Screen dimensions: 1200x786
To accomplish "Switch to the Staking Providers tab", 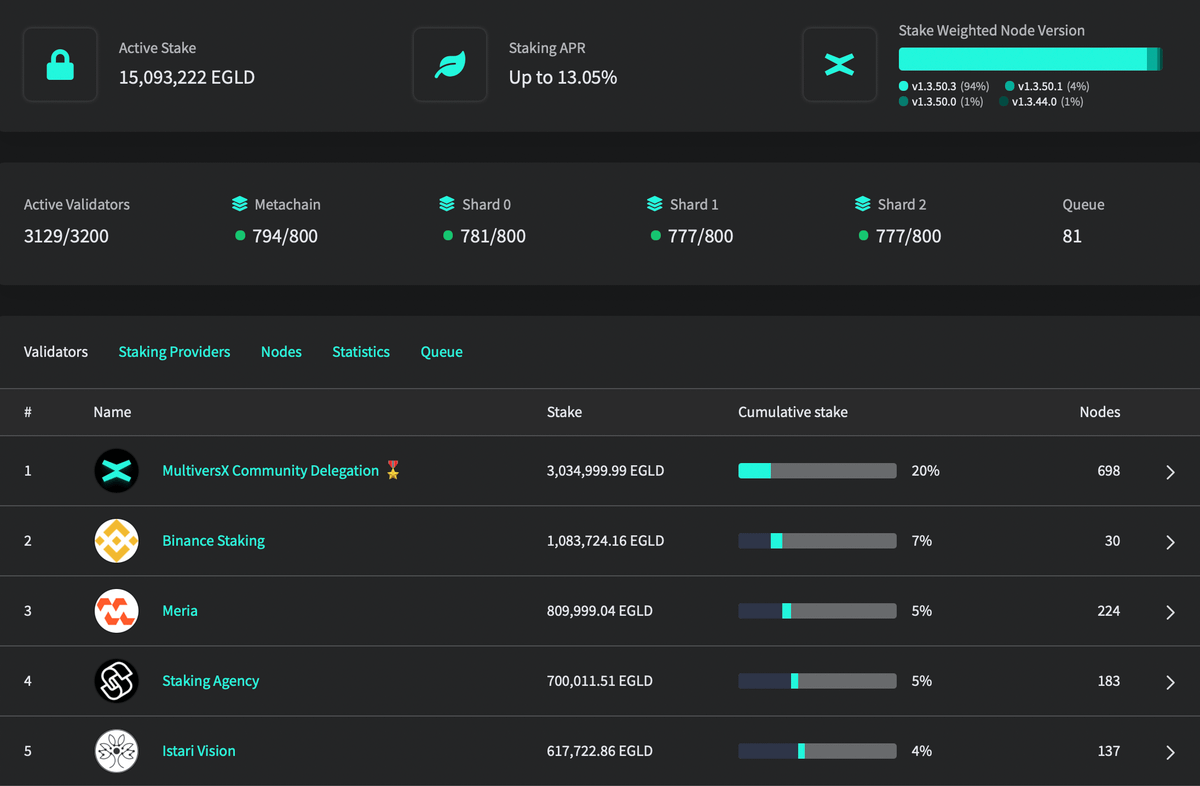I will pyautogui.click(x=174, y=352).
